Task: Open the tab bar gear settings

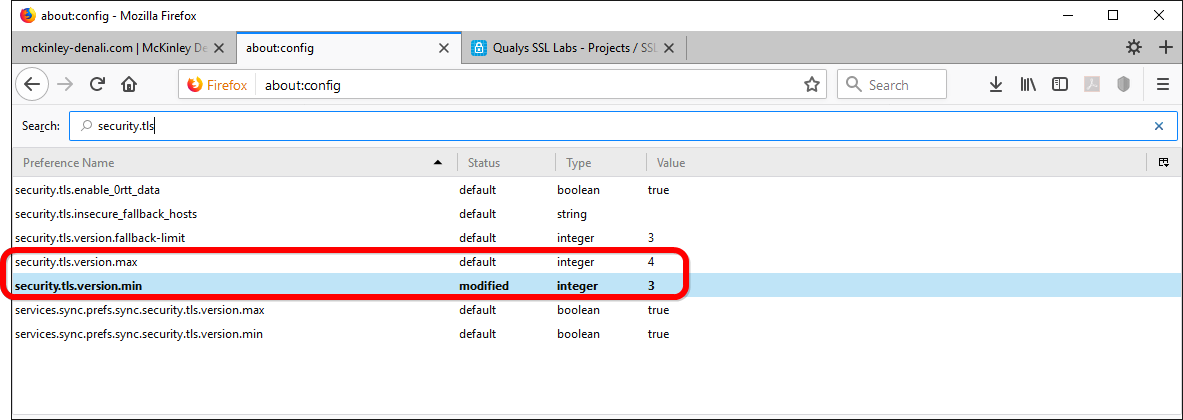Action: 1133,47
